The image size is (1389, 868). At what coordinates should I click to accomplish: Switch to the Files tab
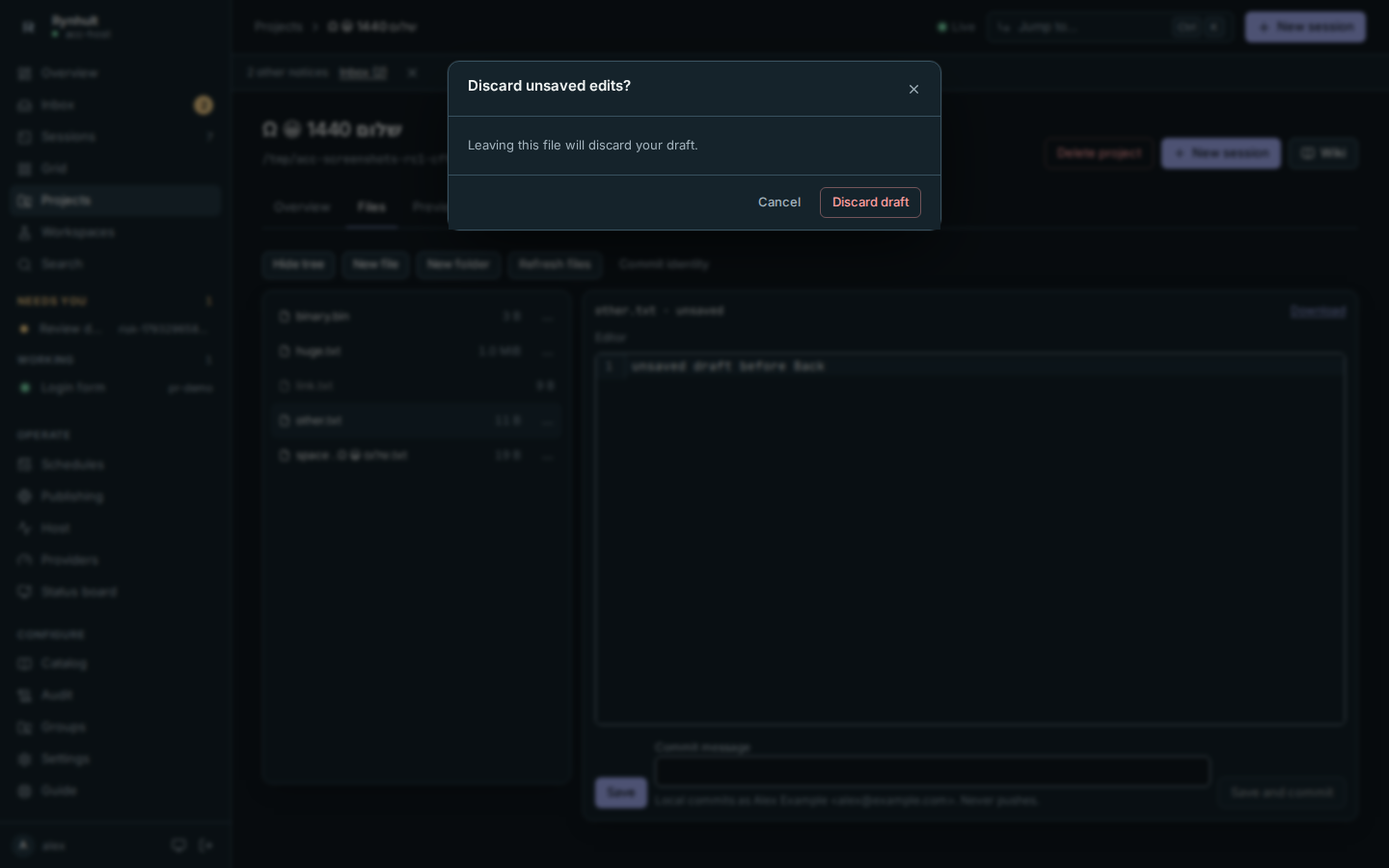click(371, 207)
